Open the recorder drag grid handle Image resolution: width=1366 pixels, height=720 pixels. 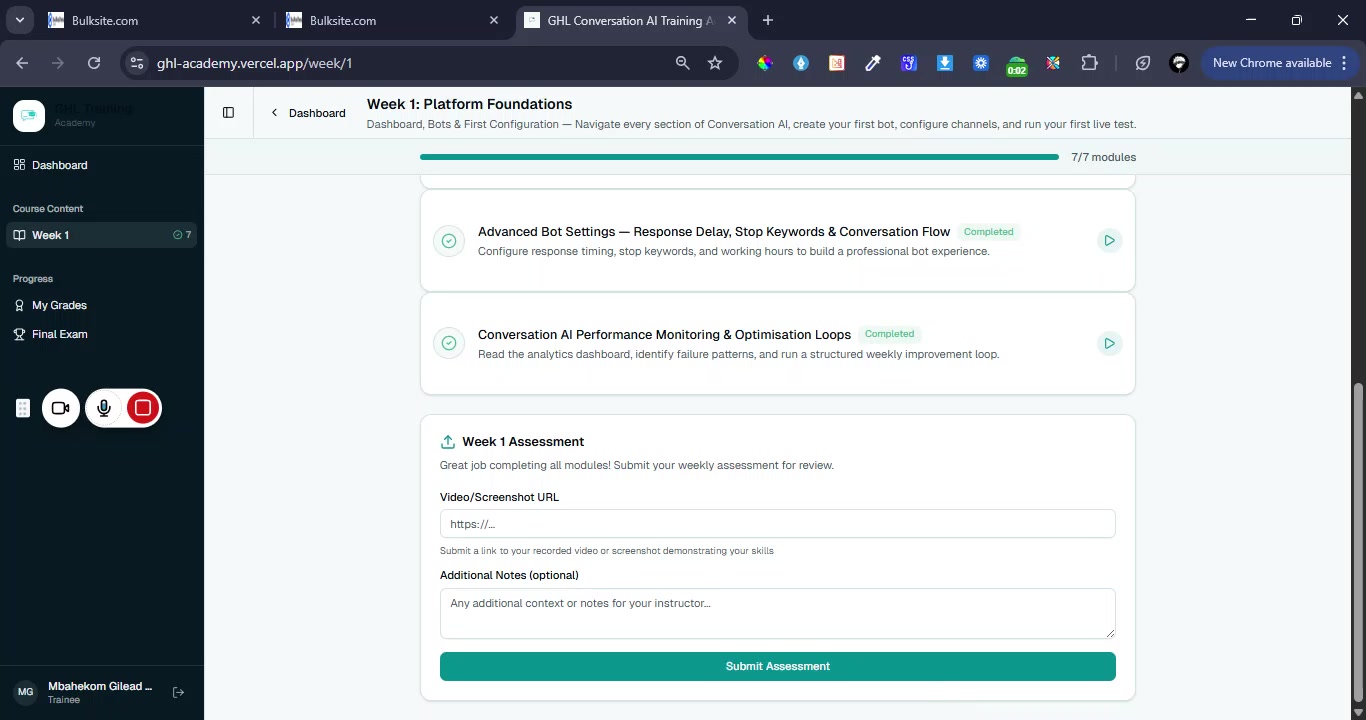pos(23,408)
